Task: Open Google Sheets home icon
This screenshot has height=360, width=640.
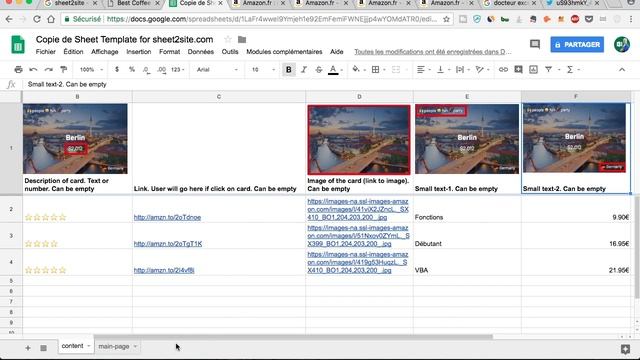Action: pos(18,45)
